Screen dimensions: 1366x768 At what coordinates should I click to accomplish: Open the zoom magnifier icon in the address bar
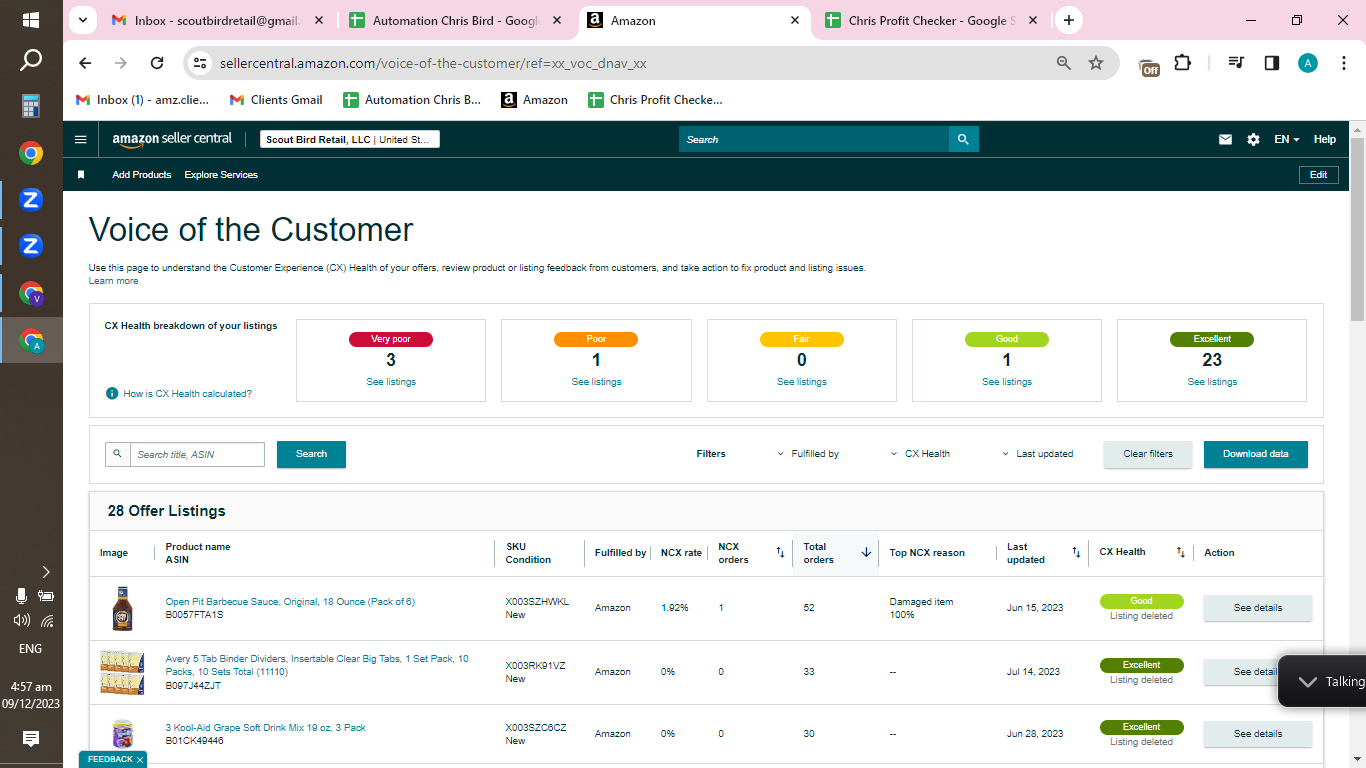coord(1064,63)
